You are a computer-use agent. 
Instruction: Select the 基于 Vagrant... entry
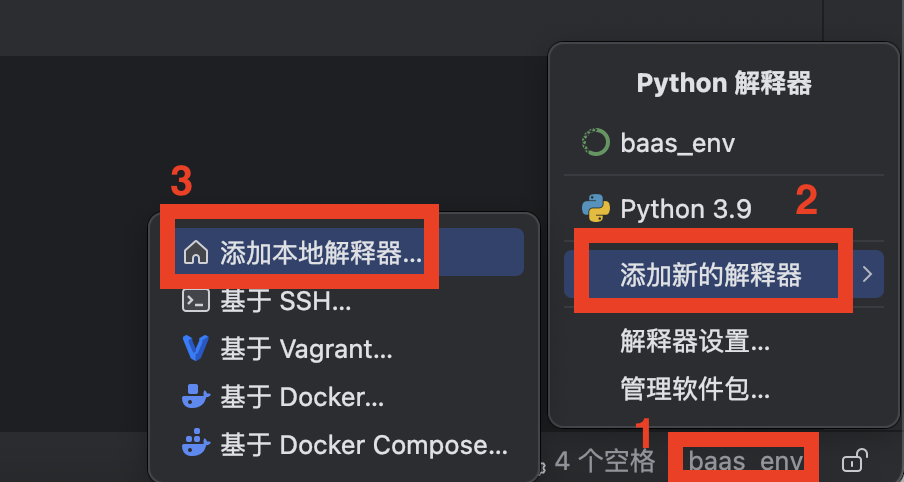click(306, 348)
